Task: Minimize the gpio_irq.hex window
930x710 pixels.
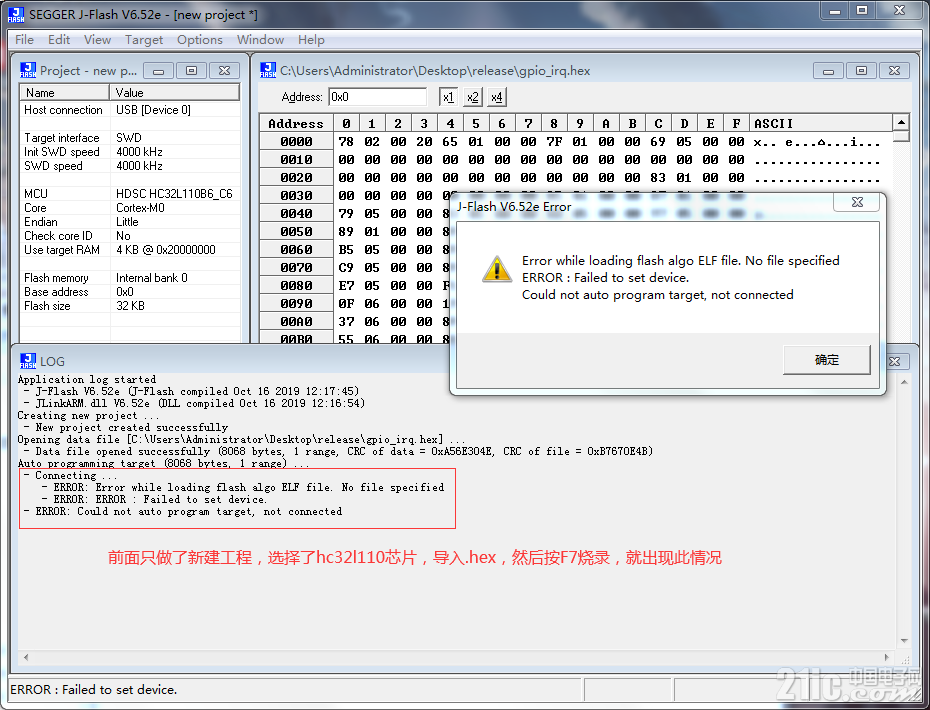Action: [829, 71]
